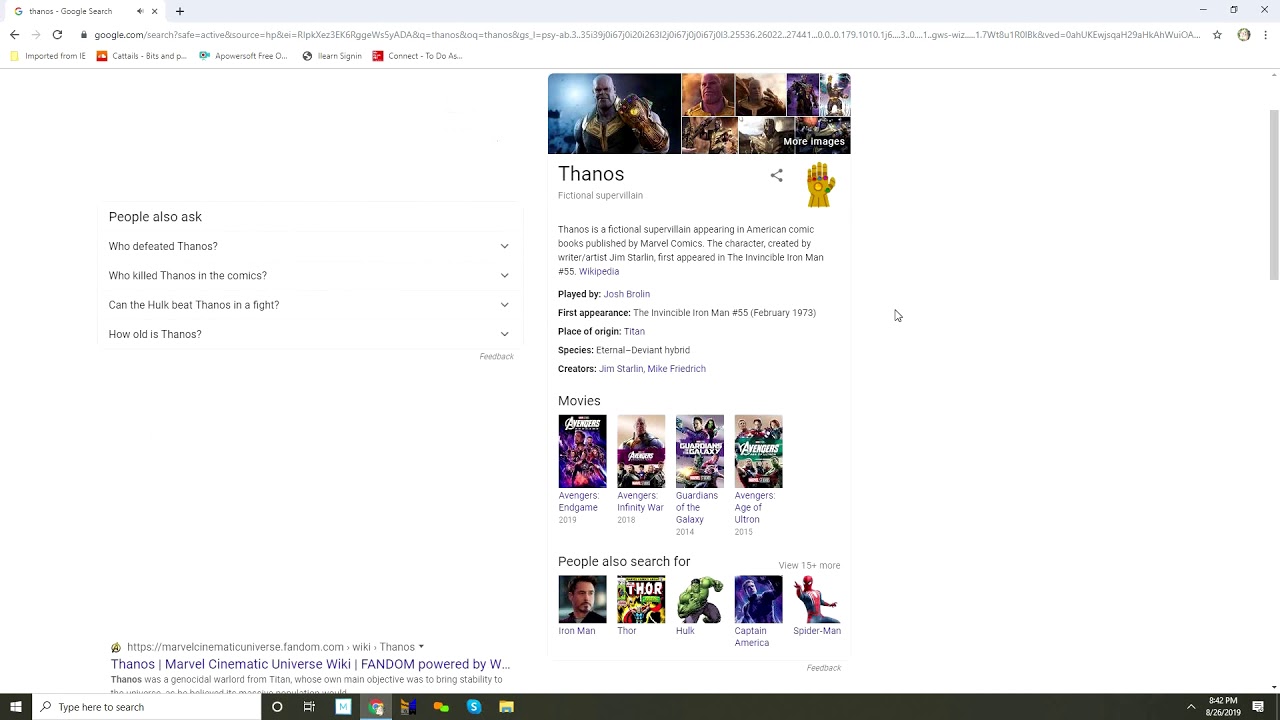Open Task View on the taskbar
This screenshot has height=720, width=1280.
point(310,707)
